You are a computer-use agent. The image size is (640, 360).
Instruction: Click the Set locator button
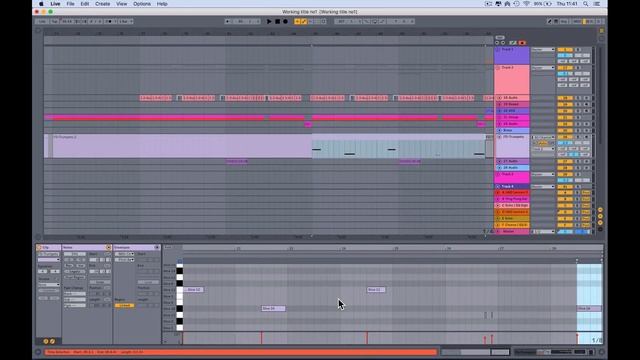click(x=500, y=37)
